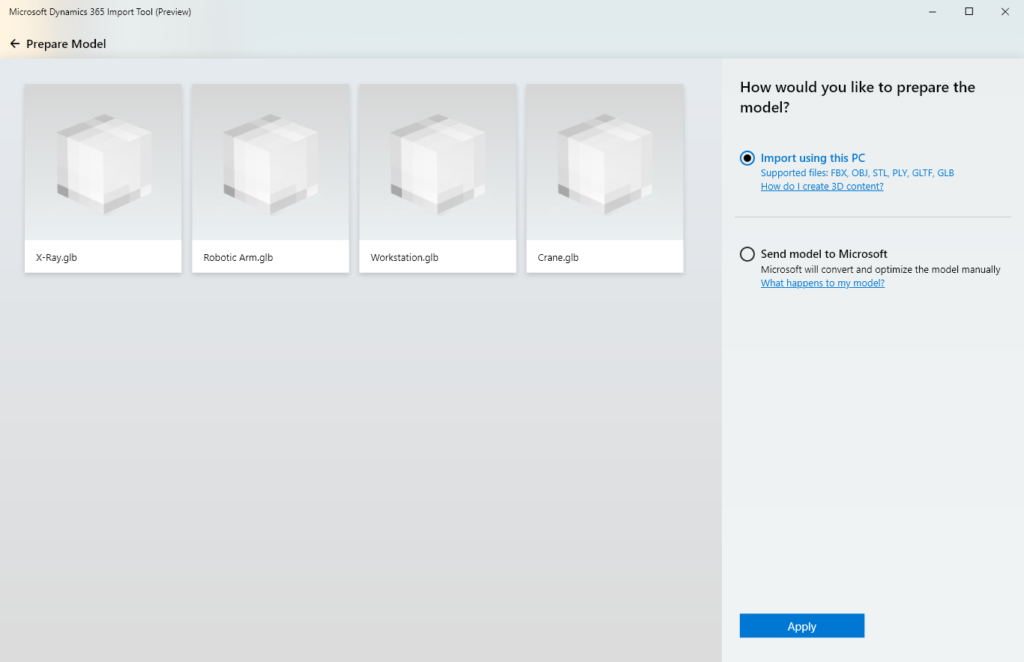
Task: Select the Crane.glb model thumbnail
Action: [604, 178]
